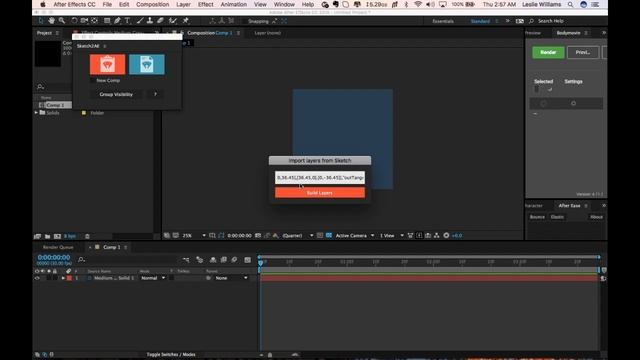Click the Wi-Fi icon in menu bar

pos(418,4)
